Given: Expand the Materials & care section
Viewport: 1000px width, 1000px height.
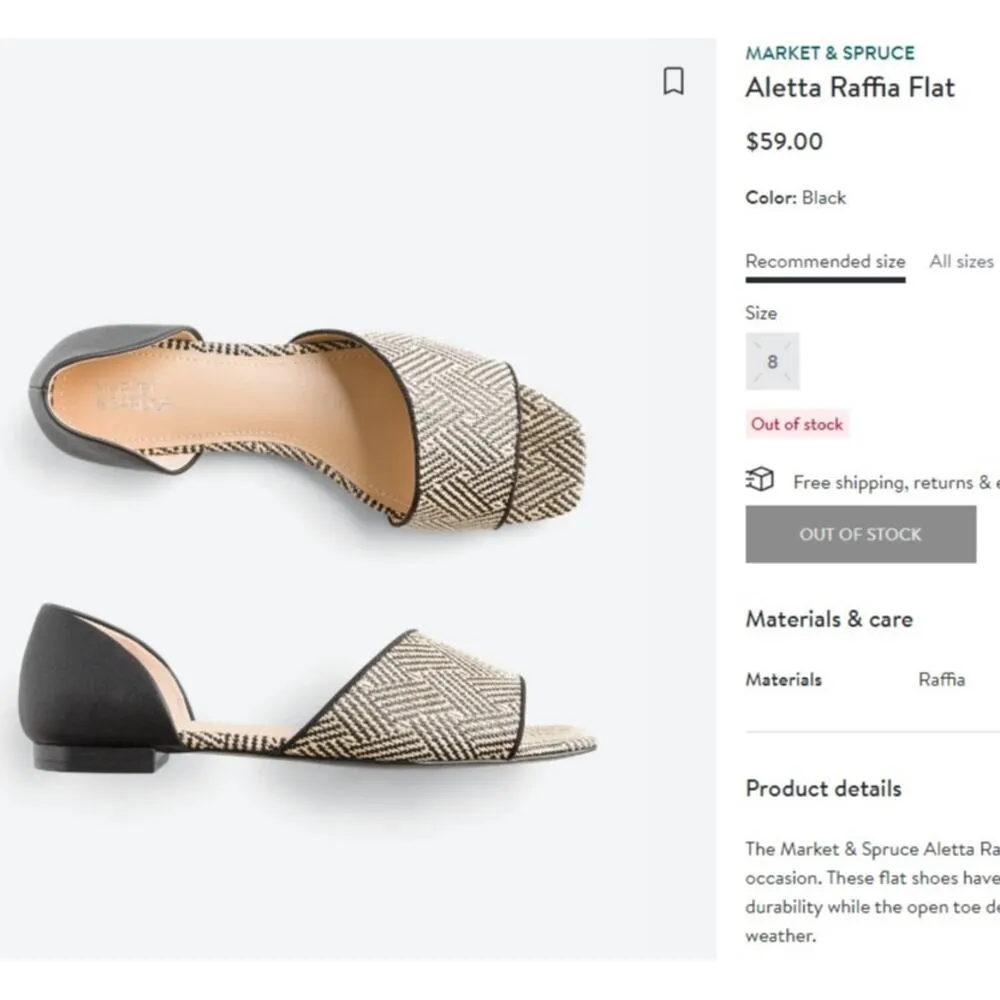Looking at the screenshot, I should pos(828,619).
